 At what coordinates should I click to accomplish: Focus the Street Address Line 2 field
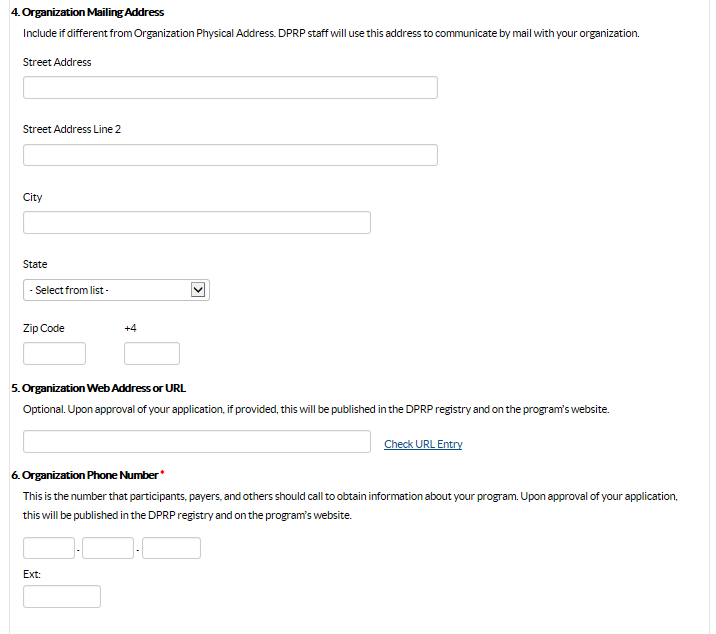230,155
